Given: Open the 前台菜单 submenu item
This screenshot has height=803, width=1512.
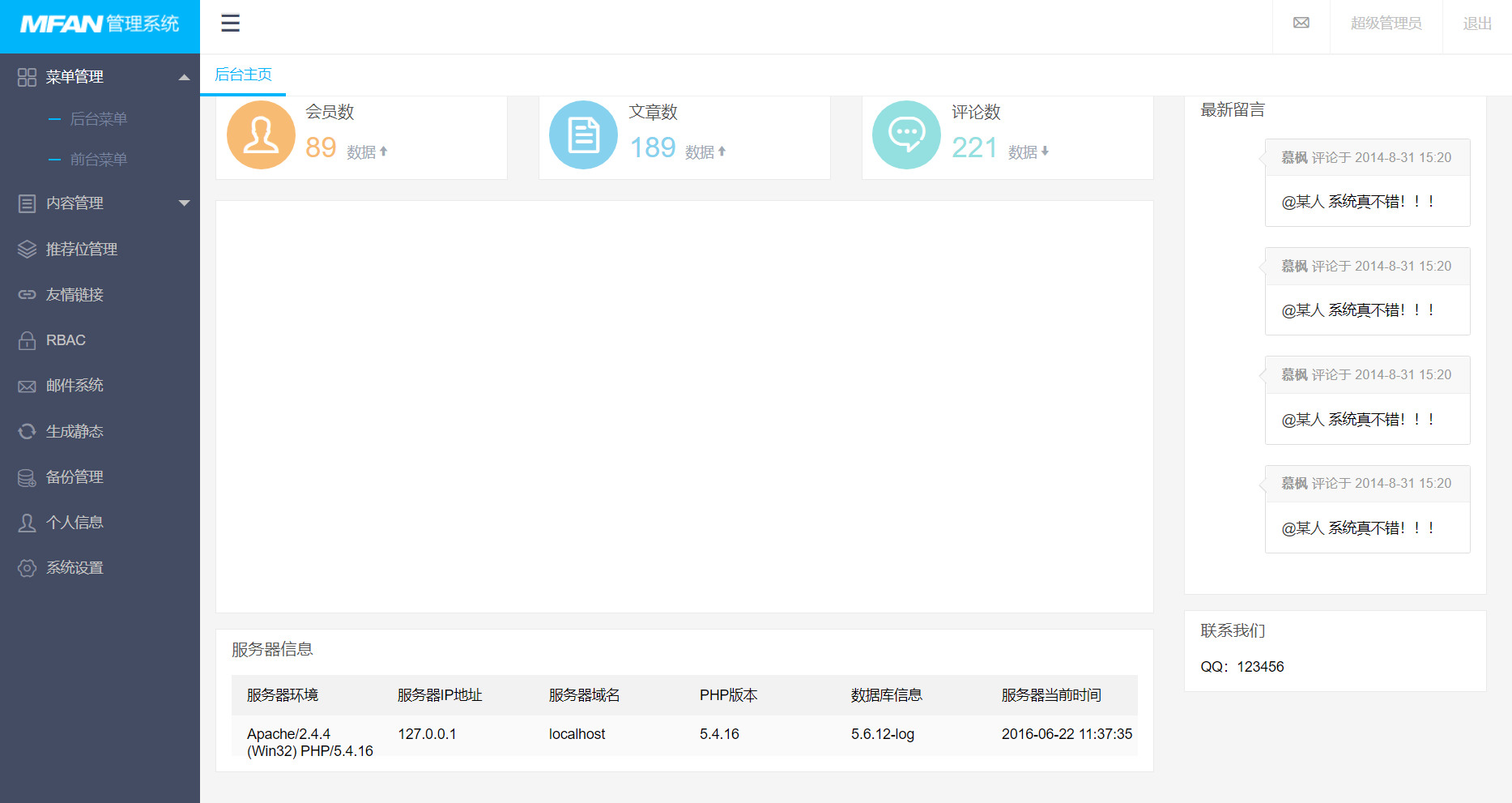Looking at the screenshot, I should pyautogui.click(x=99, y=160).
